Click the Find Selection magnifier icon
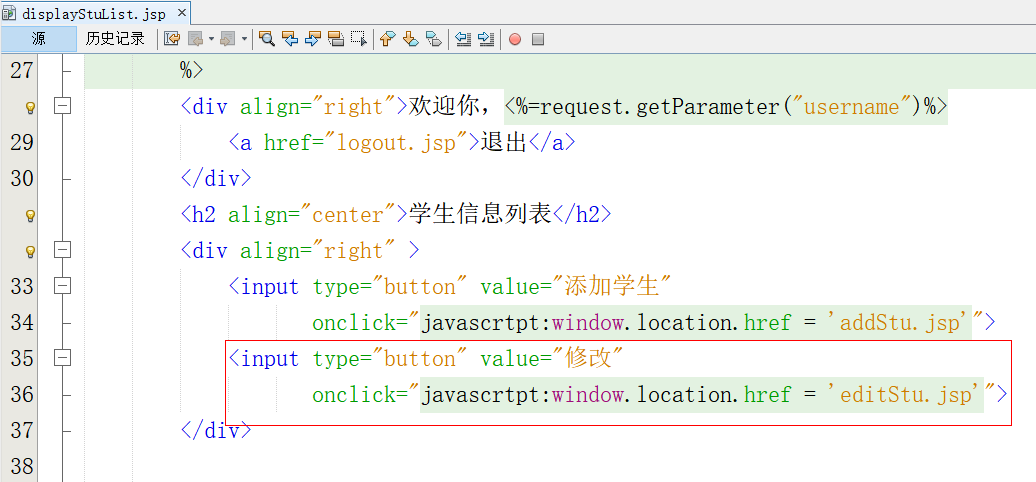 267,40
